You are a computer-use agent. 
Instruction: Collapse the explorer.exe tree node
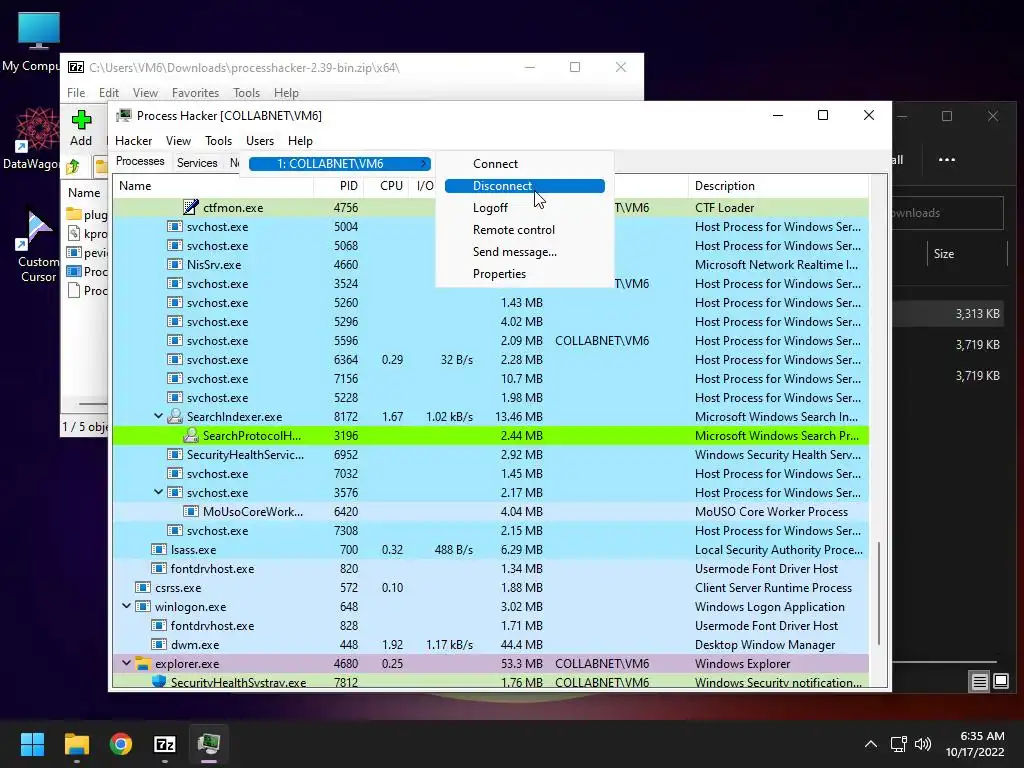pyautogui.click(x=127, y=663)
